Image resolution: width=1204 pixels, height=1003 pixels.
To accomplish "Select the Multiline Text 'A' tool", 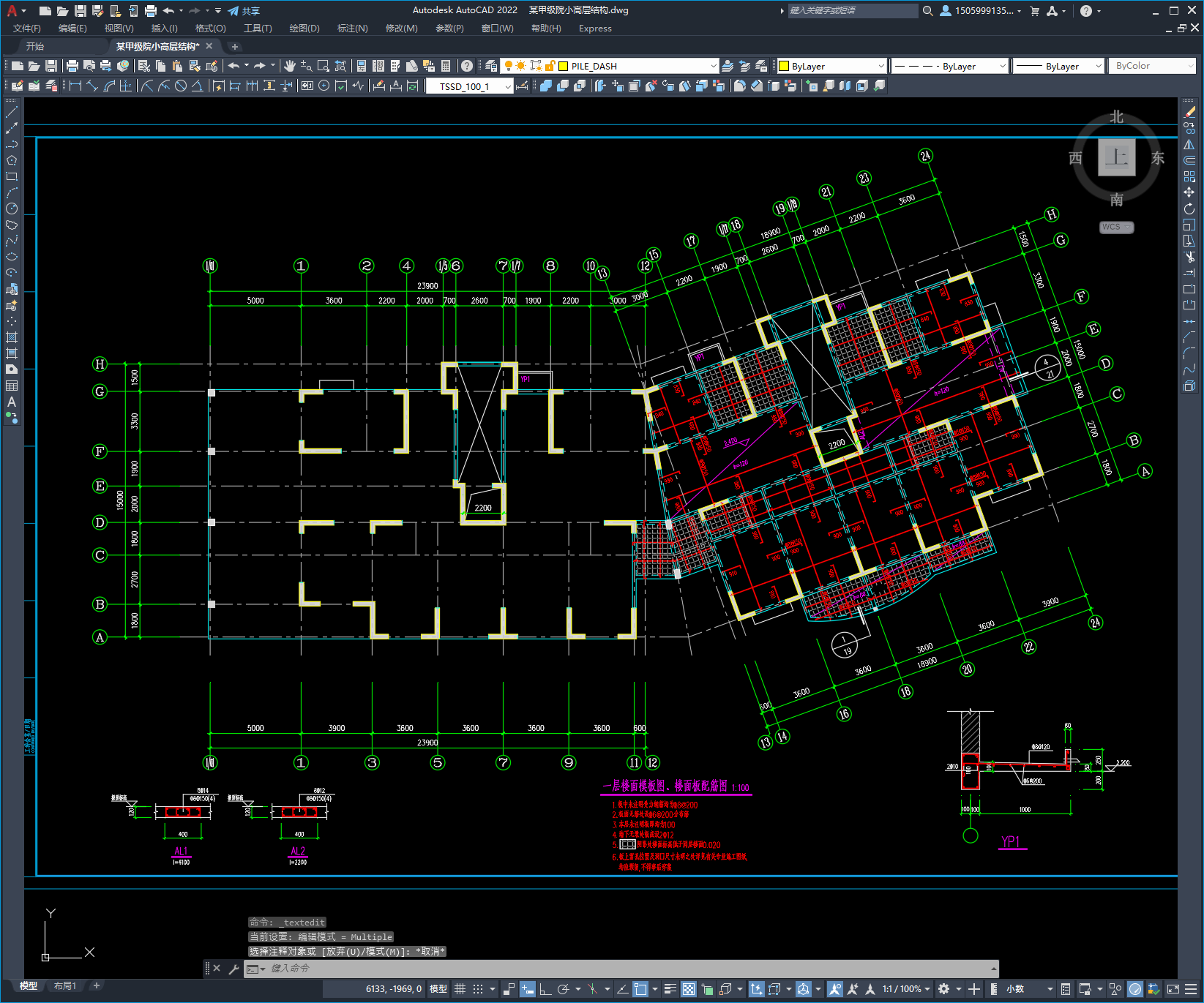I will tap(12, 402).
